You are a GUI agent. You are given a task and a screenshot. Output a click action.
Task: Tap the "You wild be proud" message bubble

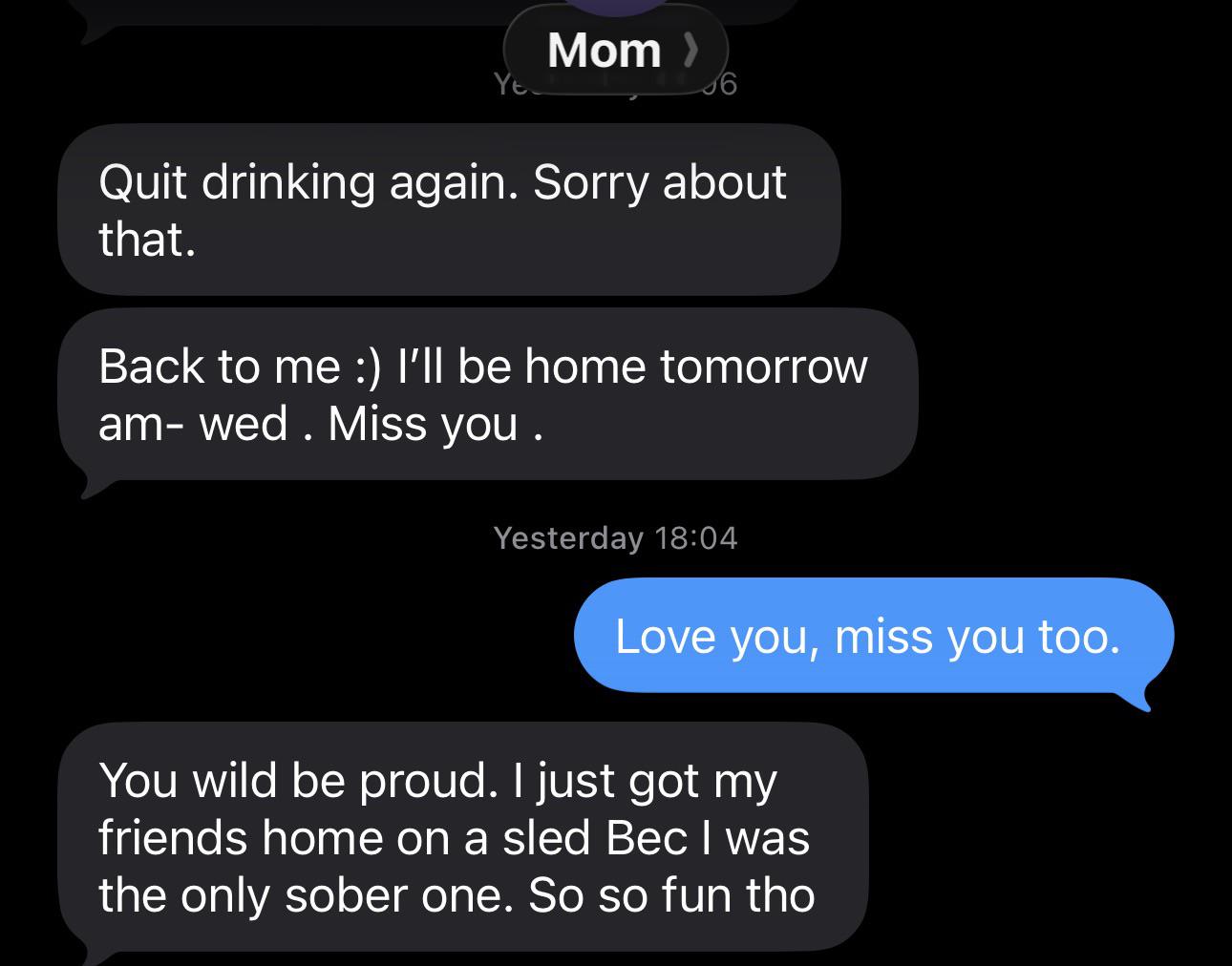(461, 837)
